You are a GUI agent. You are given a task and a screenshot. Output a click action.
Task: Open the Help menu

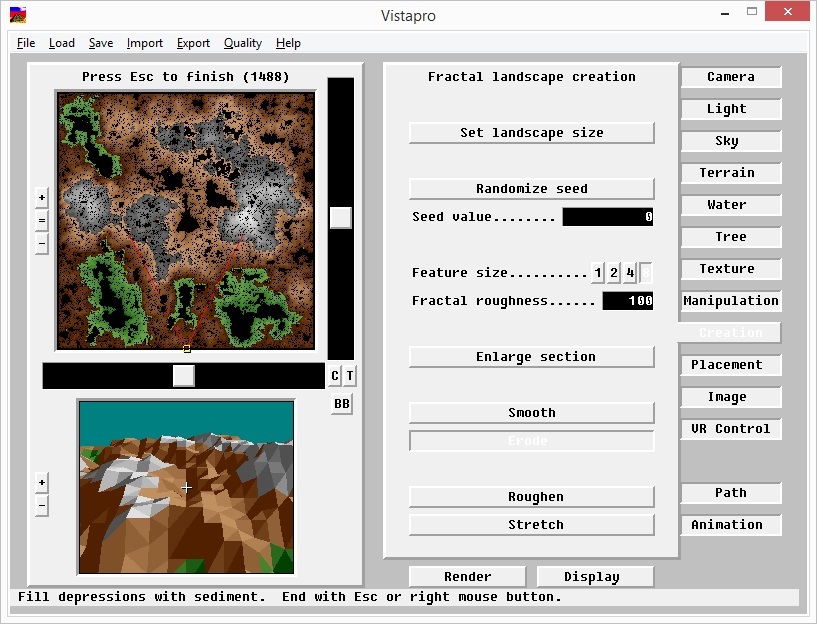click(x=288, y=43)
